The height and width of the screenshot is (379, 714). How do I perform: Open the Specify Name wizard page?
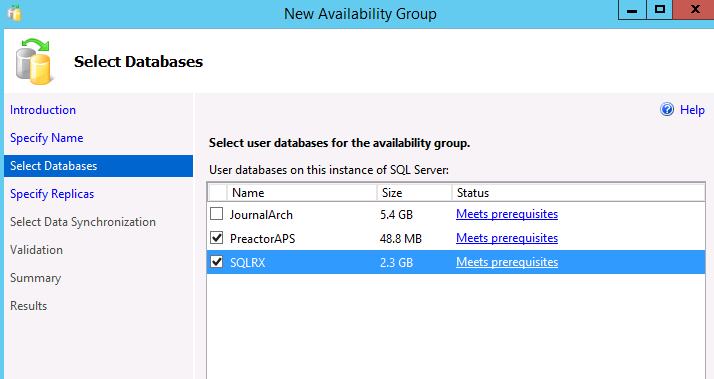(46, 138)
